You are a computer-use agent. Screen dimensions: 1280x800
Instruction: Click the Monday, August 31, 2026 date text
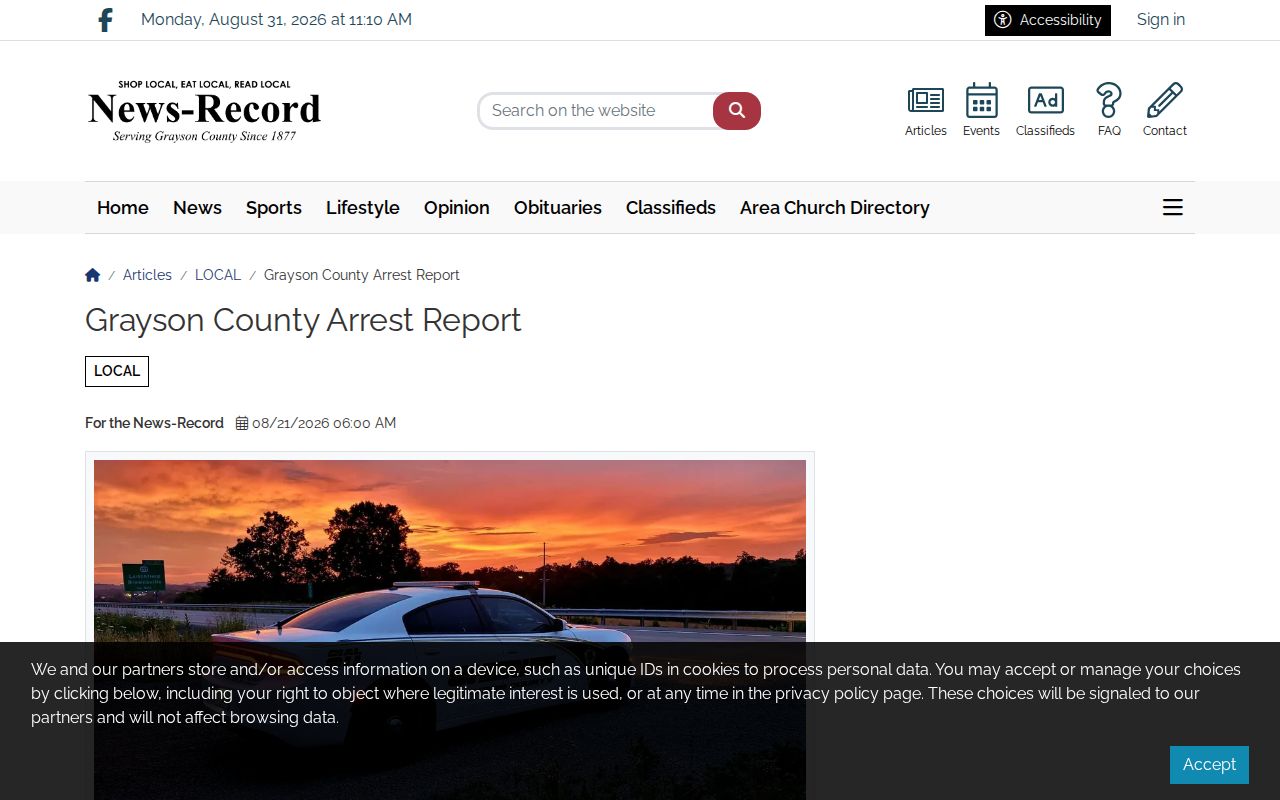(276, 20)
